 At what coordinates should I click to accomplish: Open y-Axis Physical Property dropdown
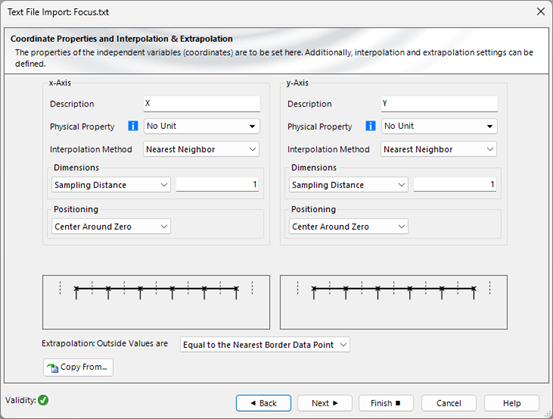tap(439, 126)
